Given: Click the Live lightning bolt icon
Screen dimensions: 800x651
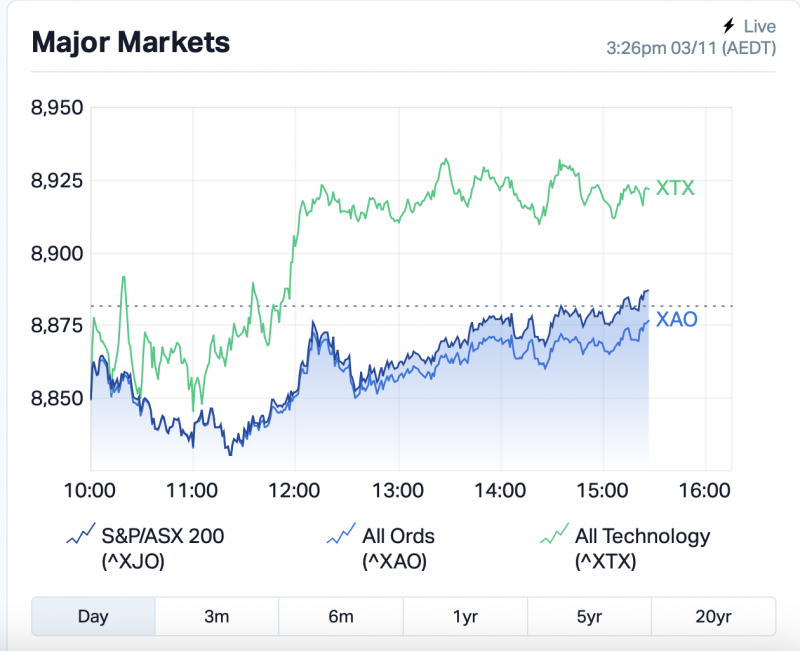Looking at the screenshot, I should (728, 26).
